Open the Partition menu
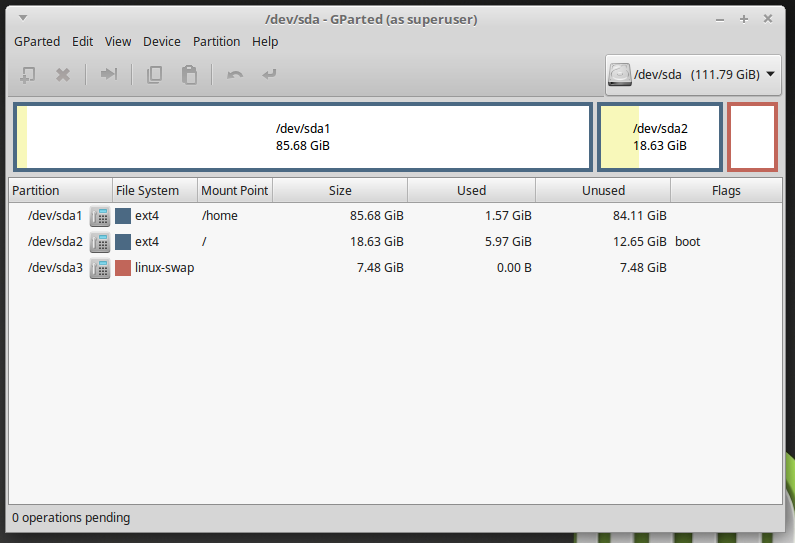This screenshot has width=795, height=543. coord(216,41)
